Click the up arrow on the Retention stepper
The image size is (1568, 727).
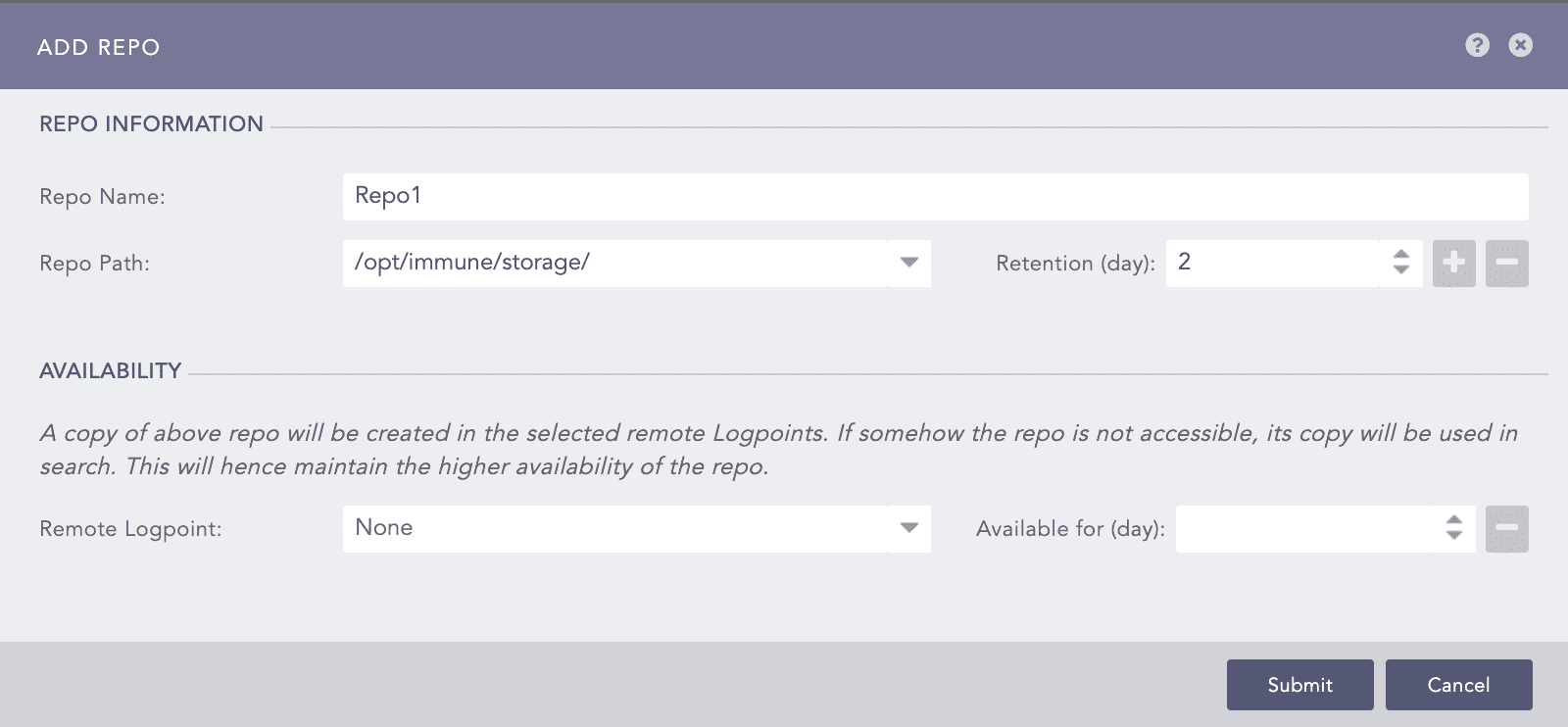pos(1402,256)
